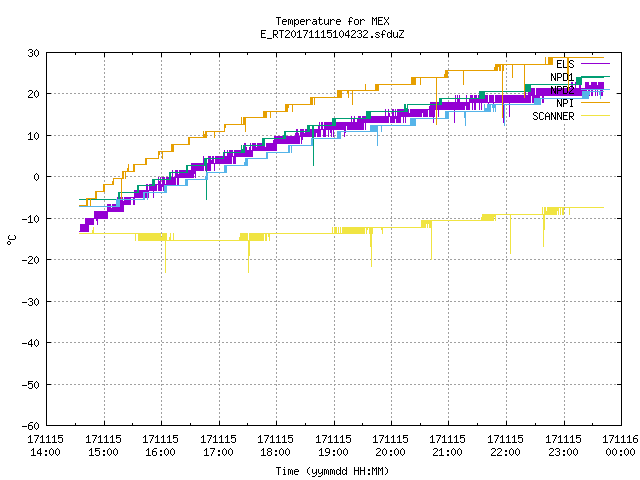
Task: Click the y-axis label '-20'
Action: tap(31, 260)
